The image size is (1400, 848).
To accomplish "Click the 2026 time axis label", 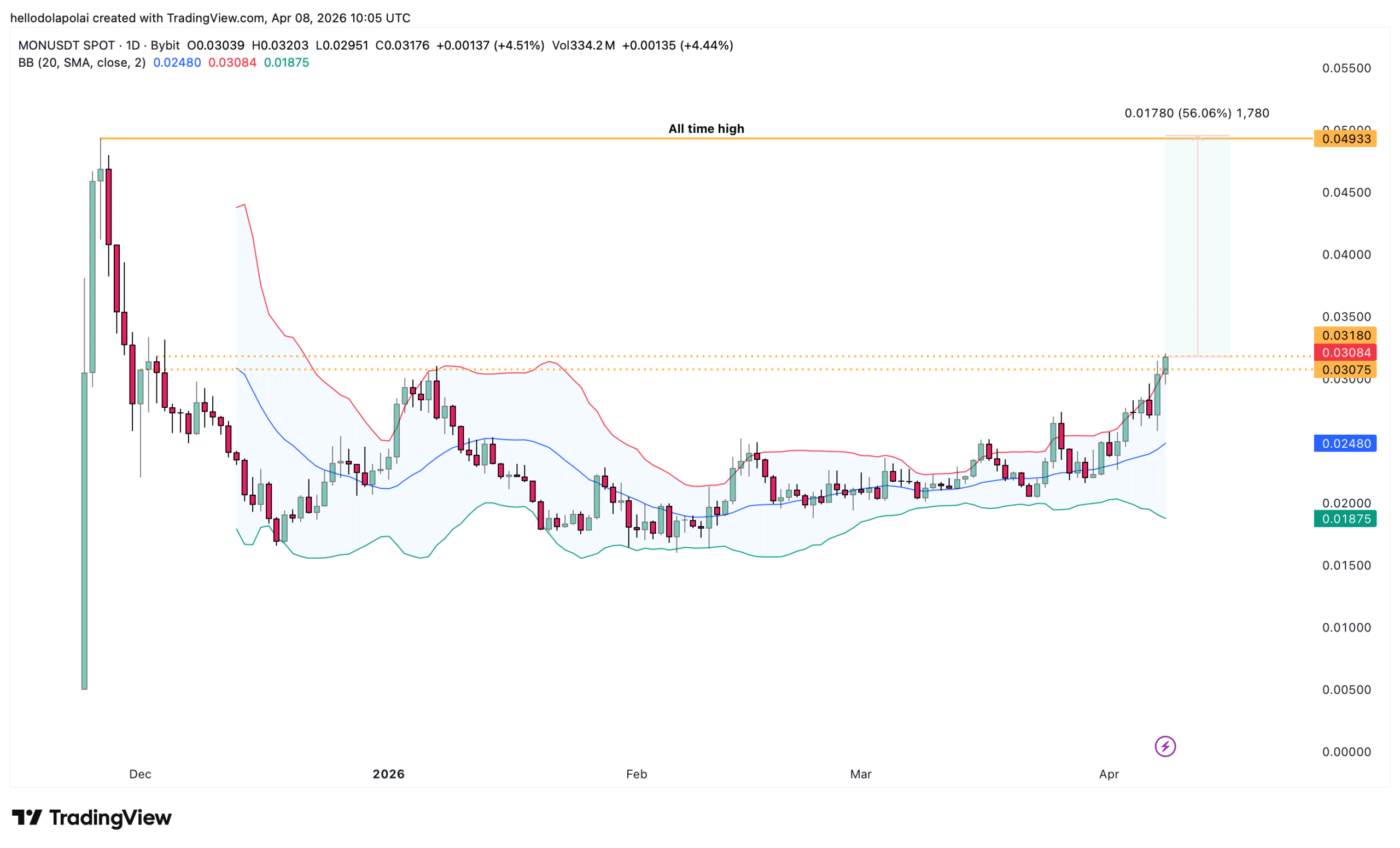I will [x=389, y=774].
